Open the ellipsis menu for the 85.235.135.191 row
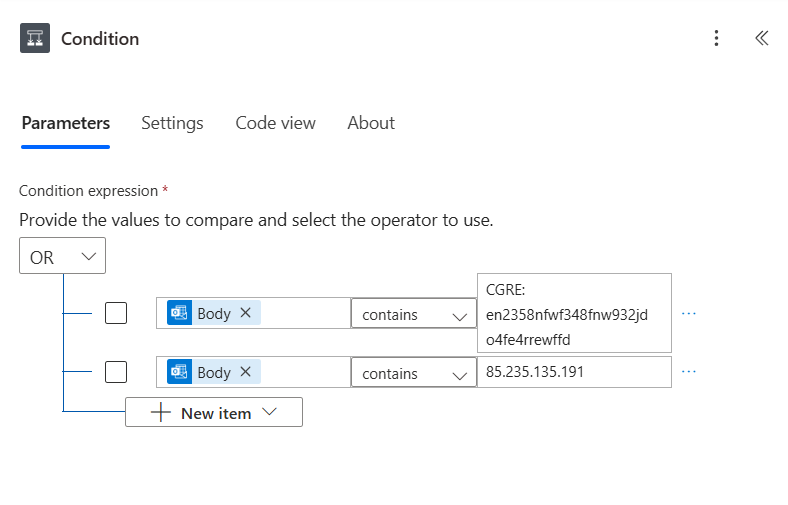The width and height of the screenshot is (788, 505). point(688,372)
